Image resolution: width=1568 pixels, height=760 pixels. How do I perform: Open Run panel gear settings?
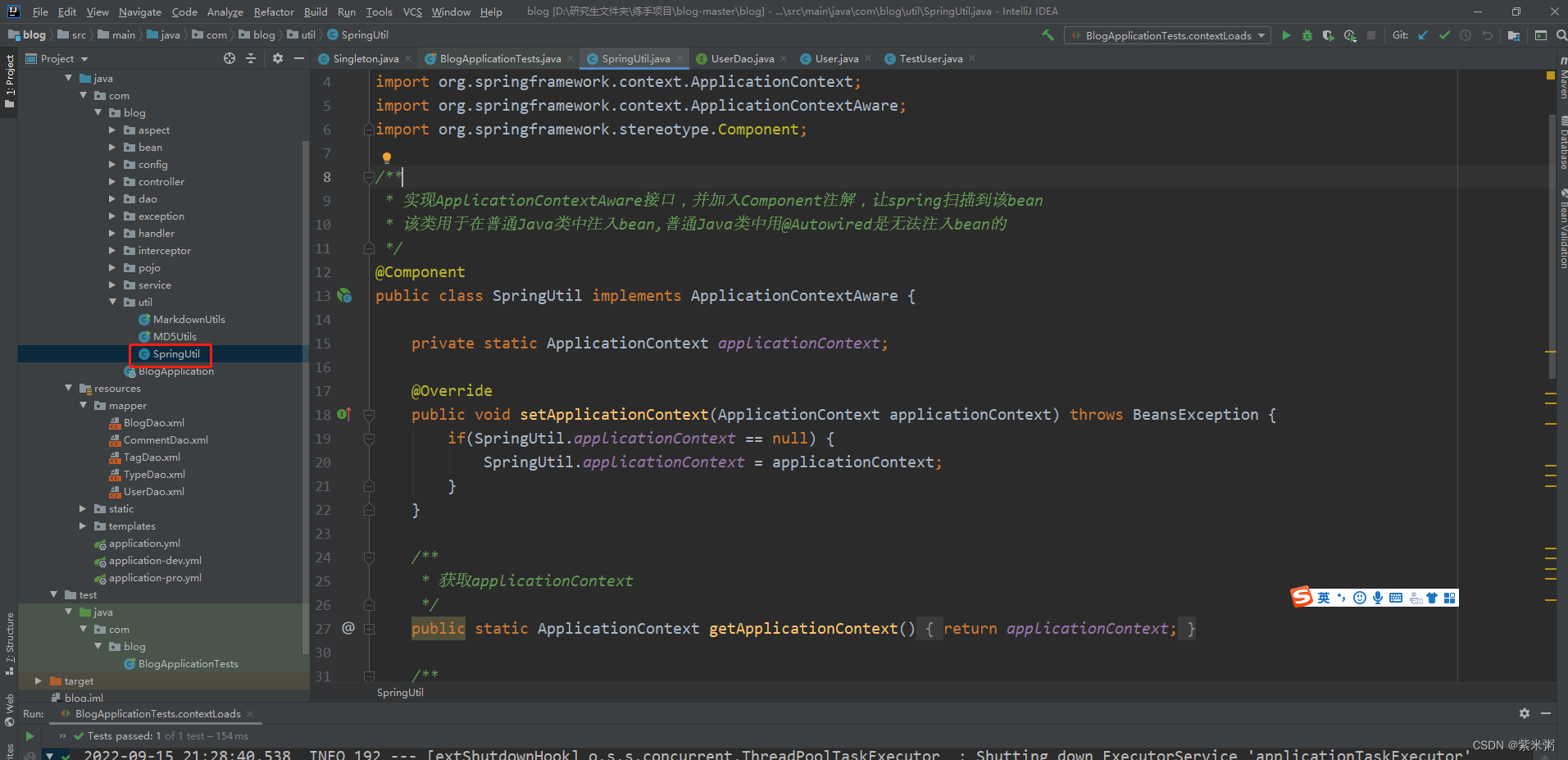tap(1525, 713)
